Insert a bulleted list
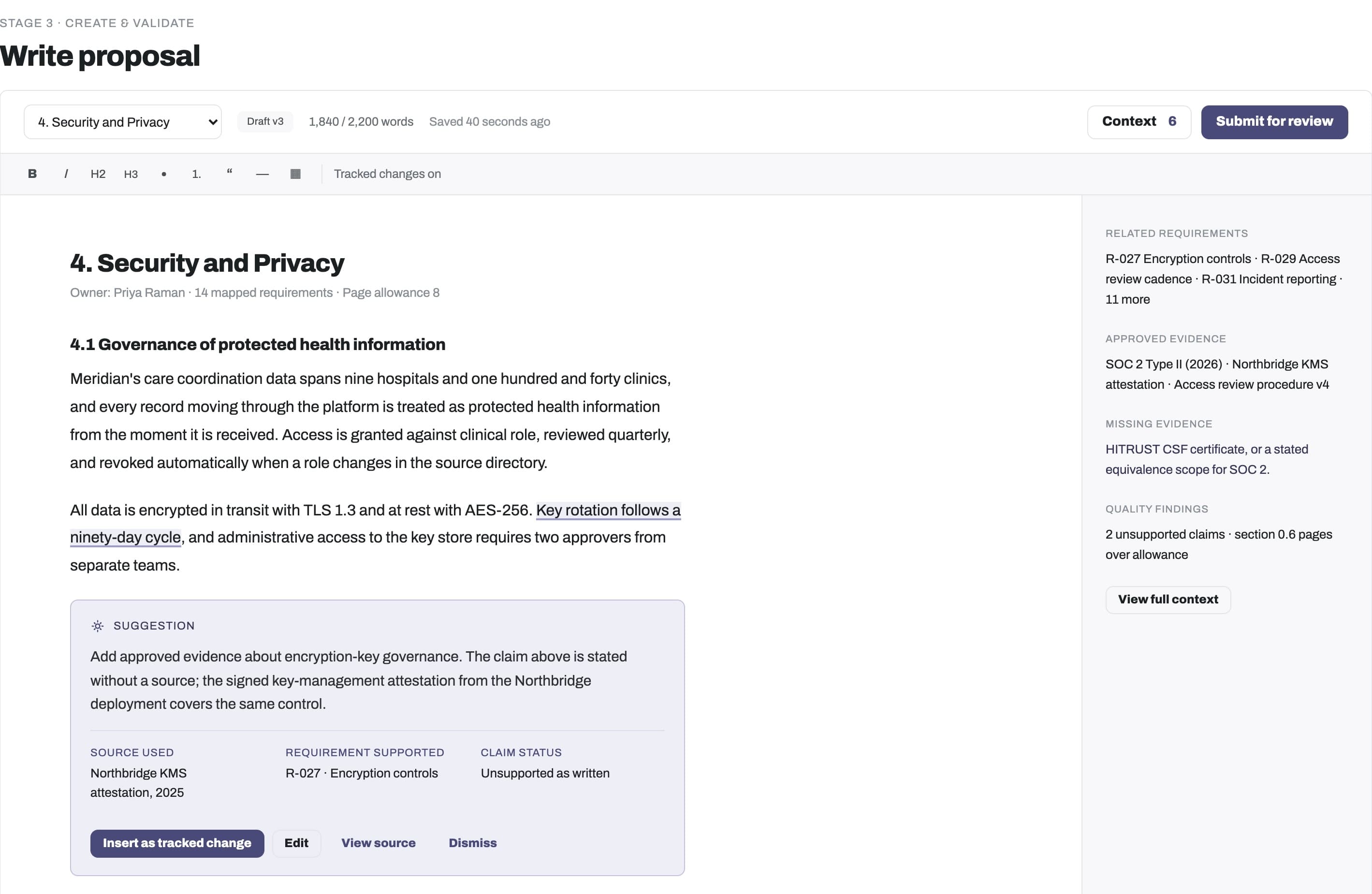The width and height of the screenshot is (1372, 894). 164,174
